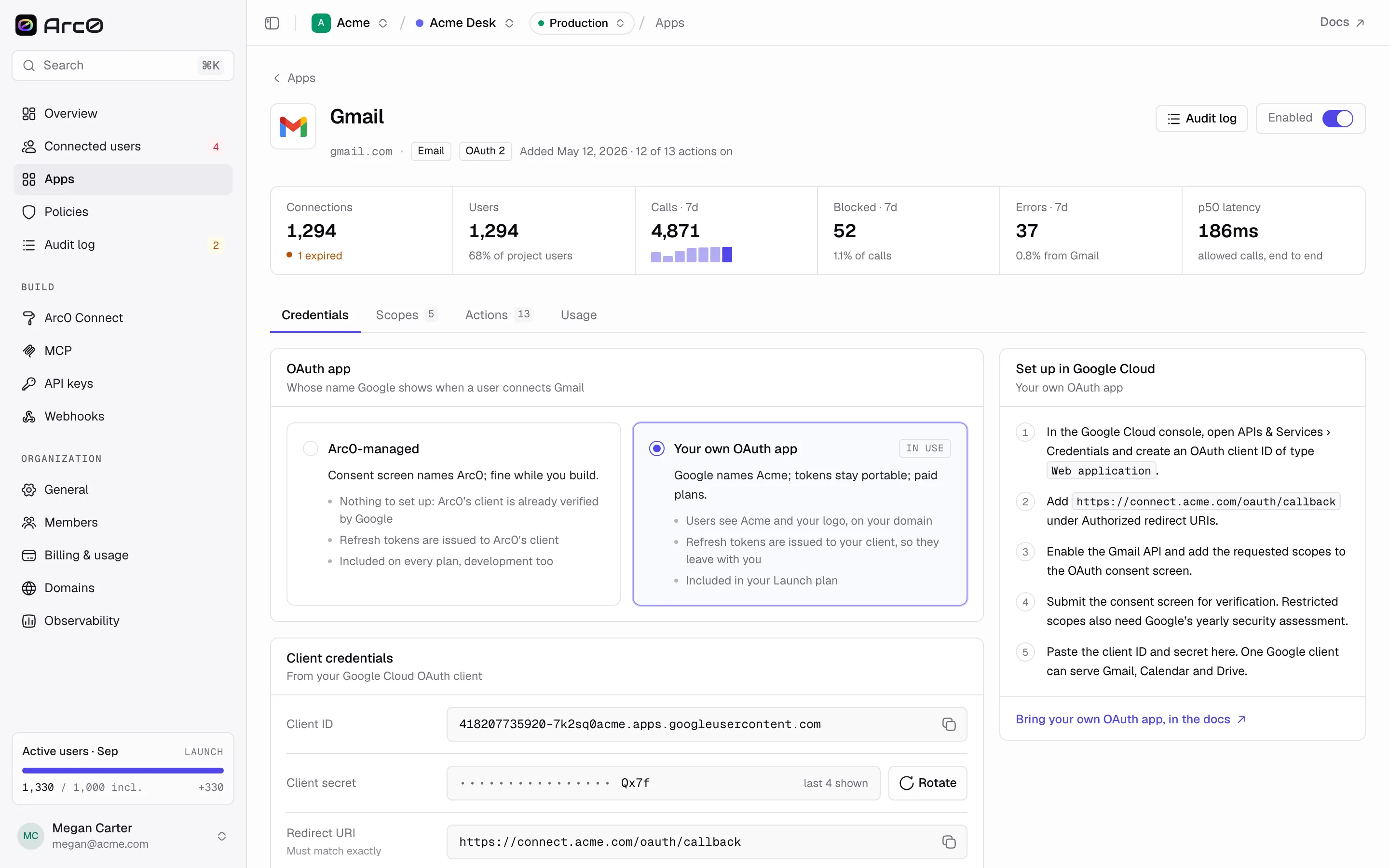1389x868 pixels.
Task: Click the Webhooks icon
Action: click(29, 416)
